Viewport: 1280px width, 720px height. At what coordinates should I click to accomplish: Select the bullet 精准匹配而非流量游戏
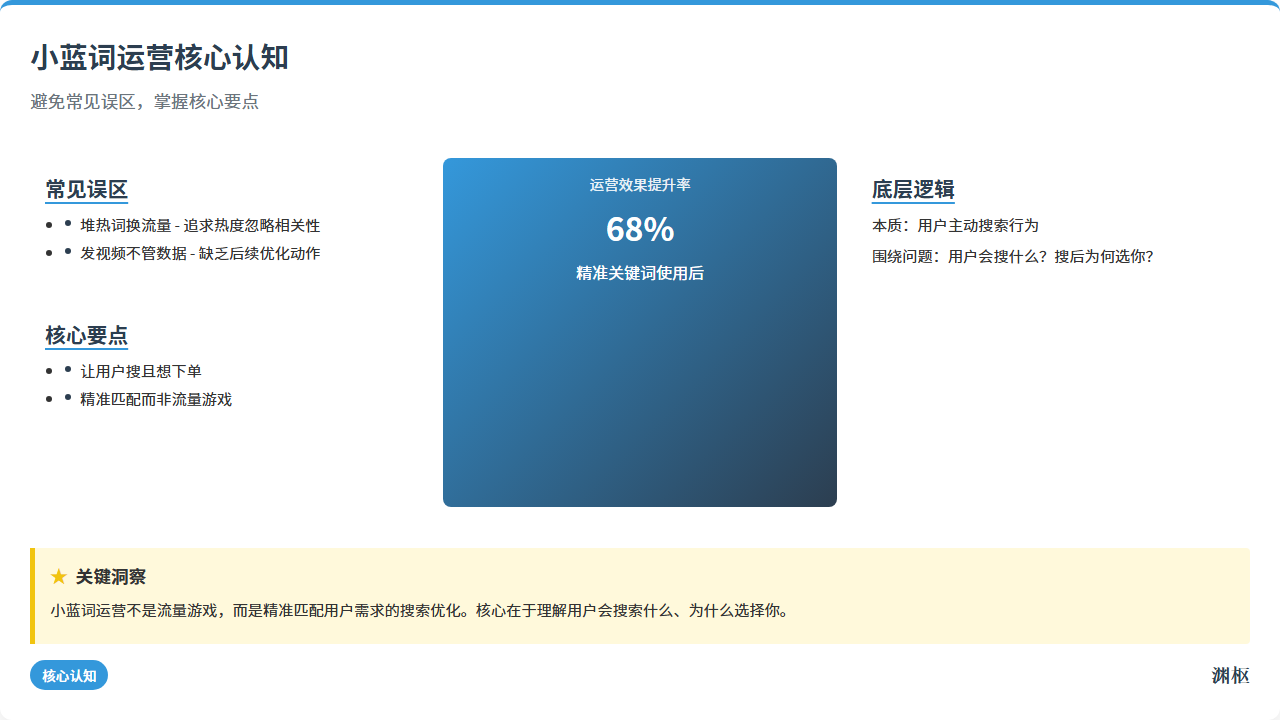[x=156, y=400]
